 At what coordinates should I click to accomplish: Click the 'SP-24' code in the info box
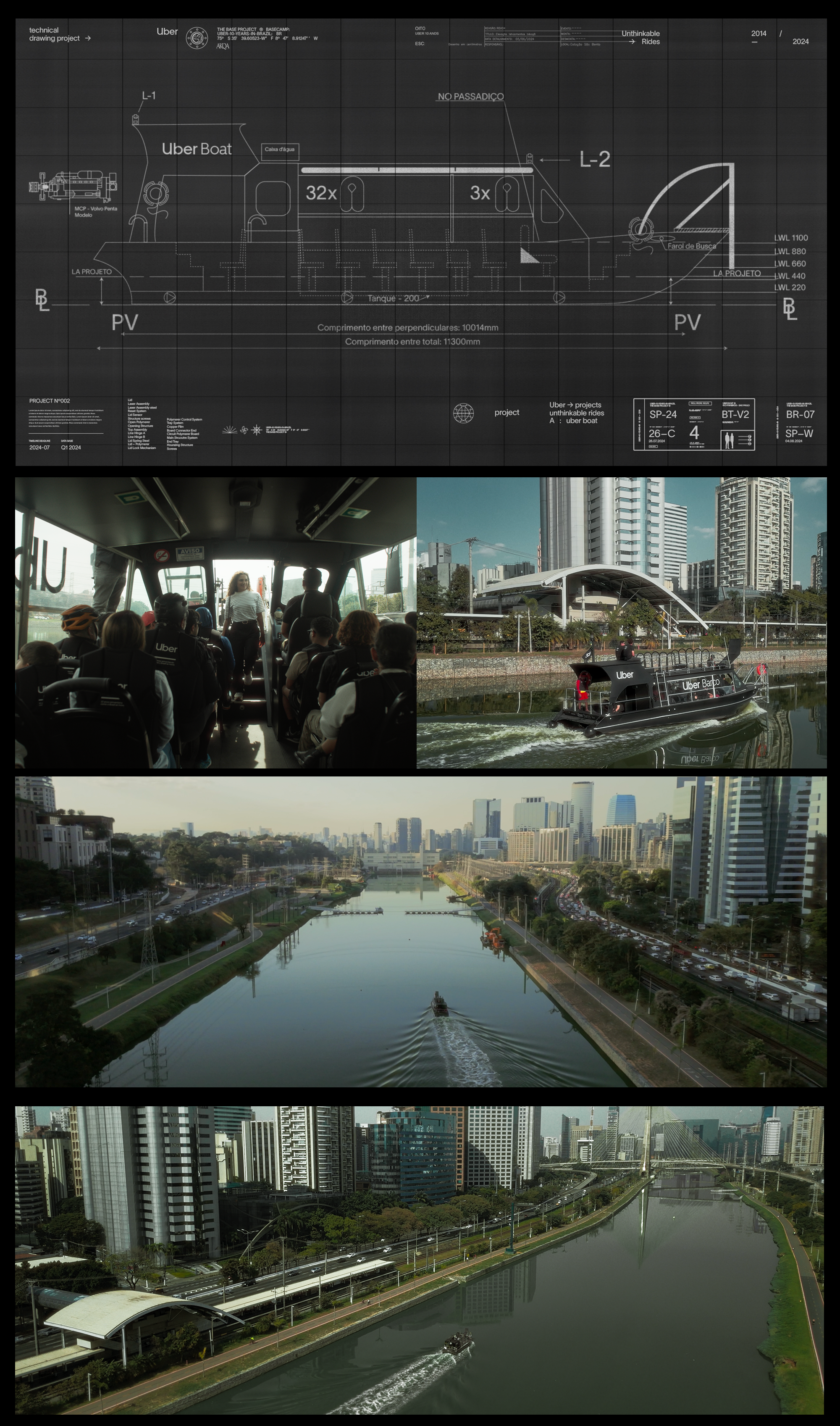[663, 414]
